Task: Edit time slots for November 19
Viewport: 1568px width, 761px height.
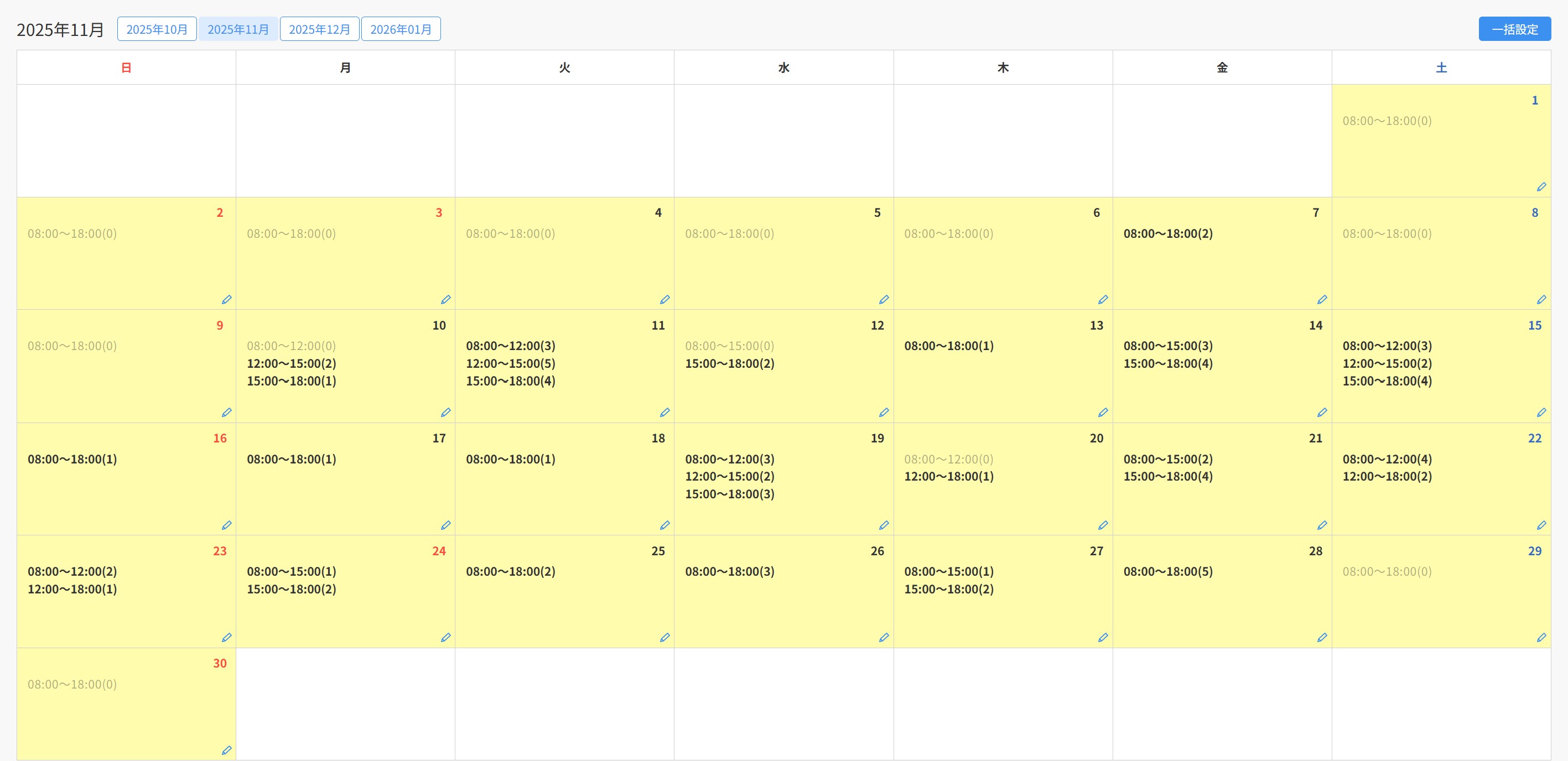Action: pyautogui.click(x=884, y=525)
